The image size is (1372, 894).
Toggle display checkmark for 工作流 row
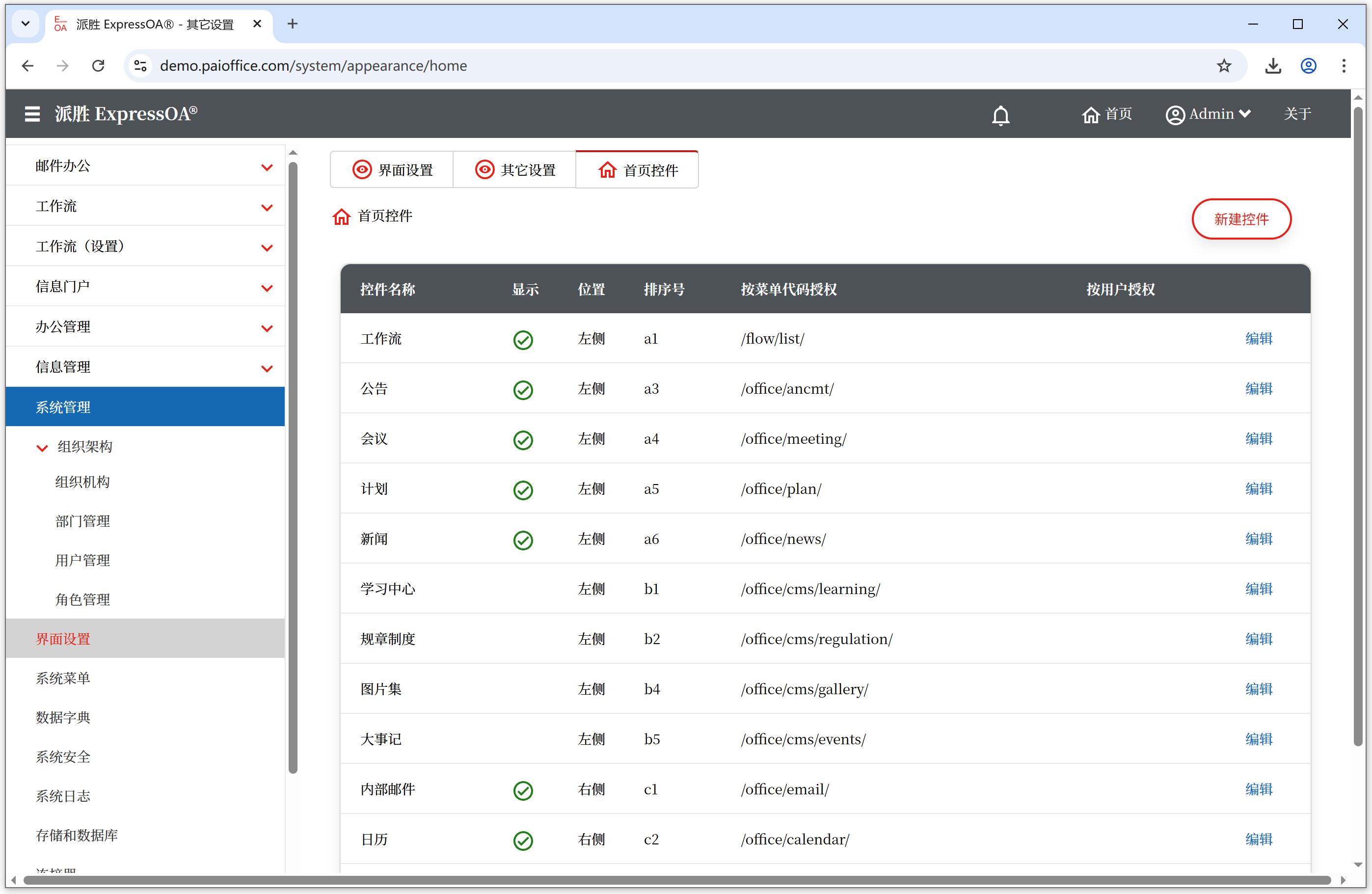pos(523,340)
